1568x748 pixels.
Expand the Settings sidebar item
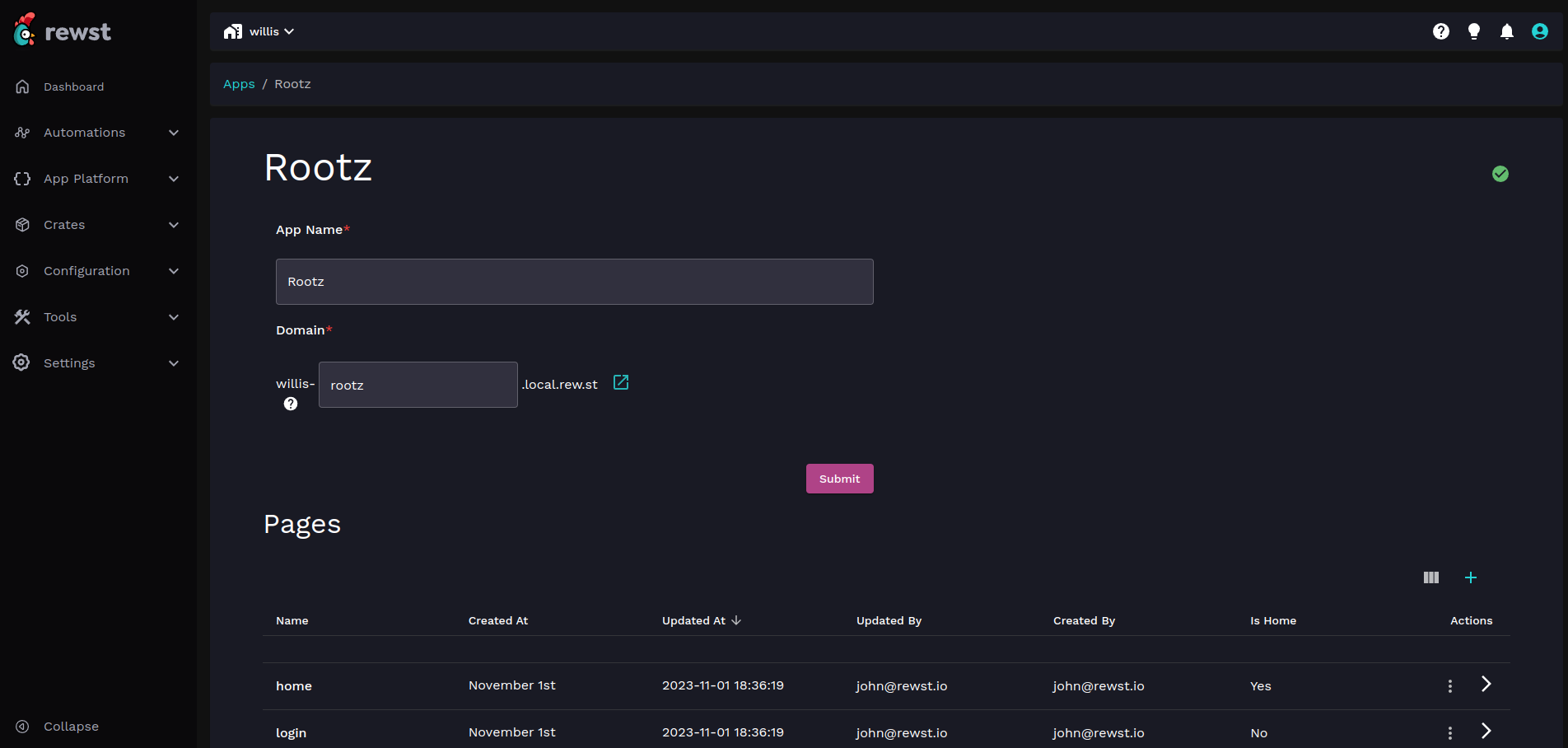(x=97, y=363)
